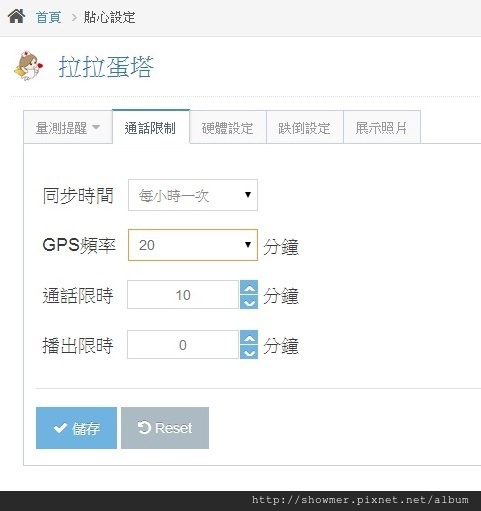481x511 pixels.
Task: Increase 播出限時 with up arrow
Action: pyautogui.click(x=249, y=337)
